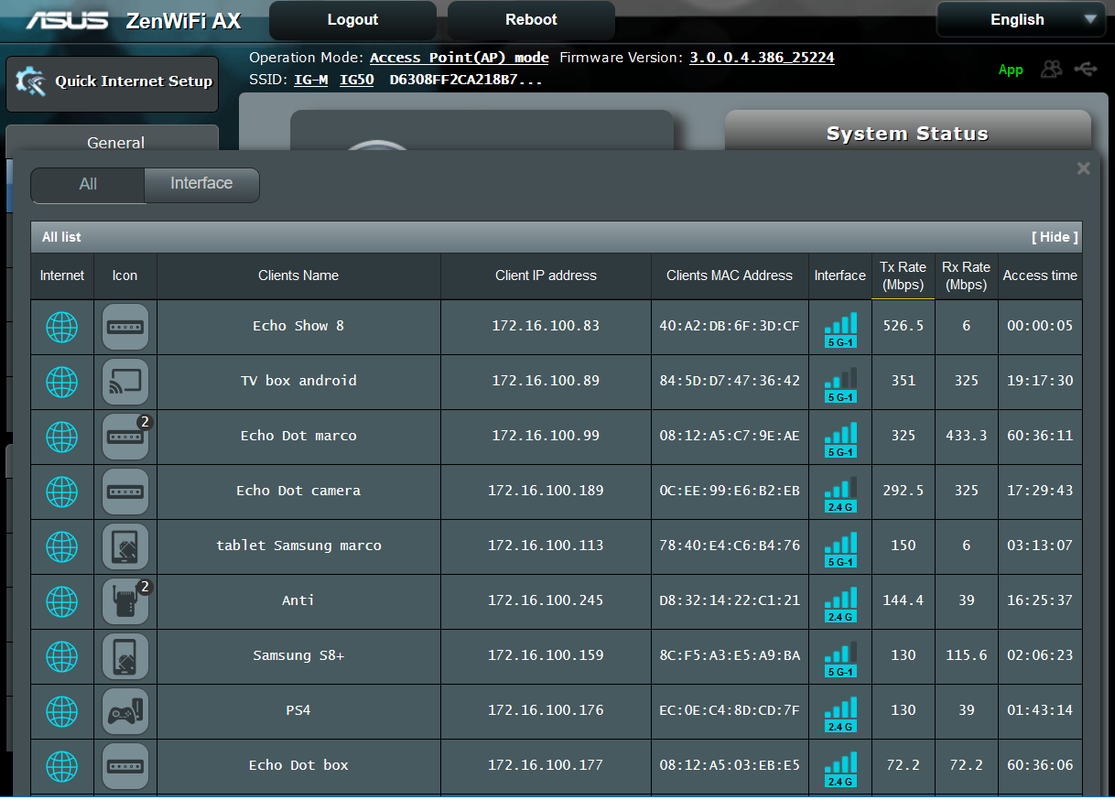Open Quick Internet Setup
Viewport: 1115px width, 800px height.
point(112,83)
